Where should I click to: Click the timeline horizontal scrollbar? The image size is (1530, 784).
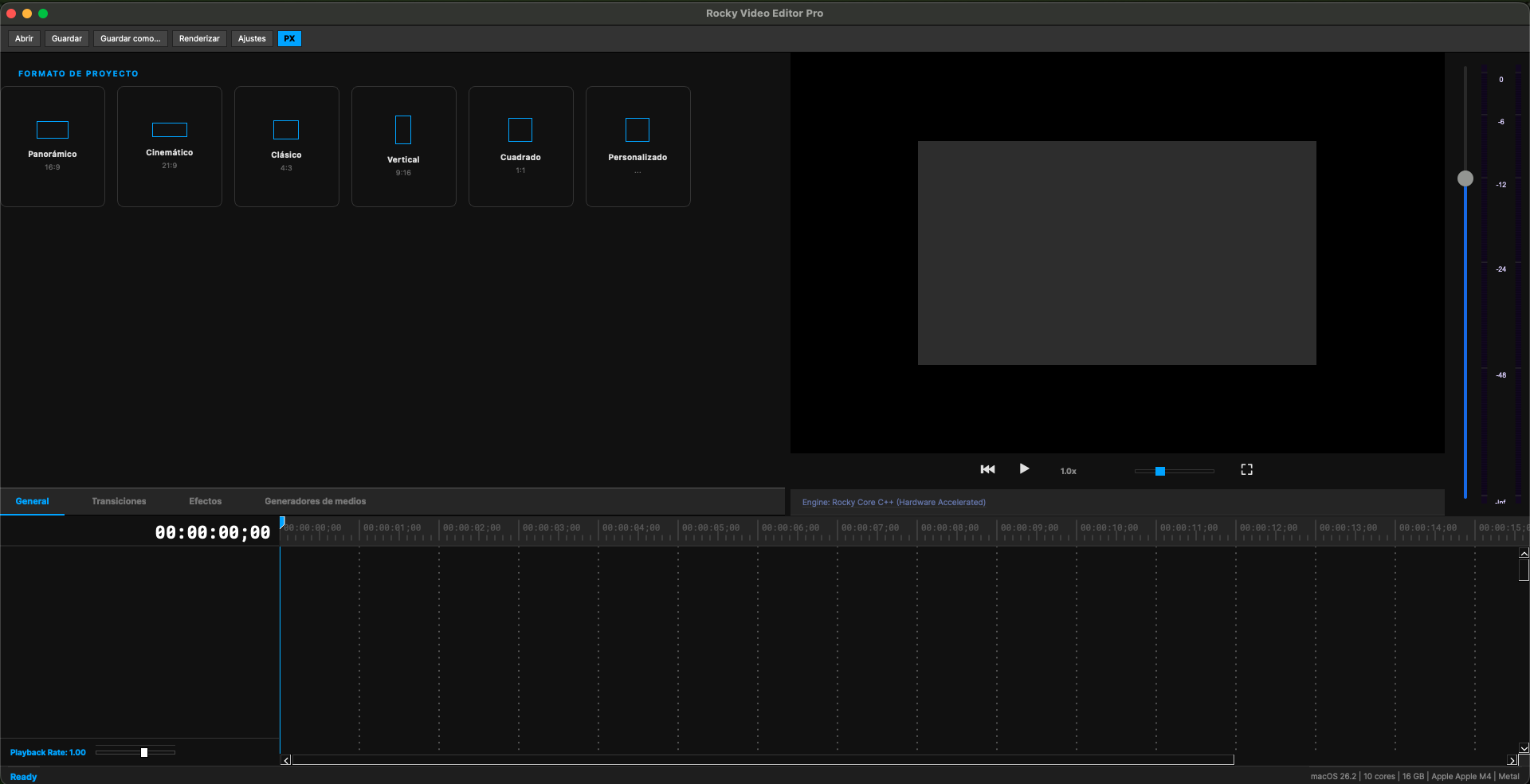click(763, 760)
